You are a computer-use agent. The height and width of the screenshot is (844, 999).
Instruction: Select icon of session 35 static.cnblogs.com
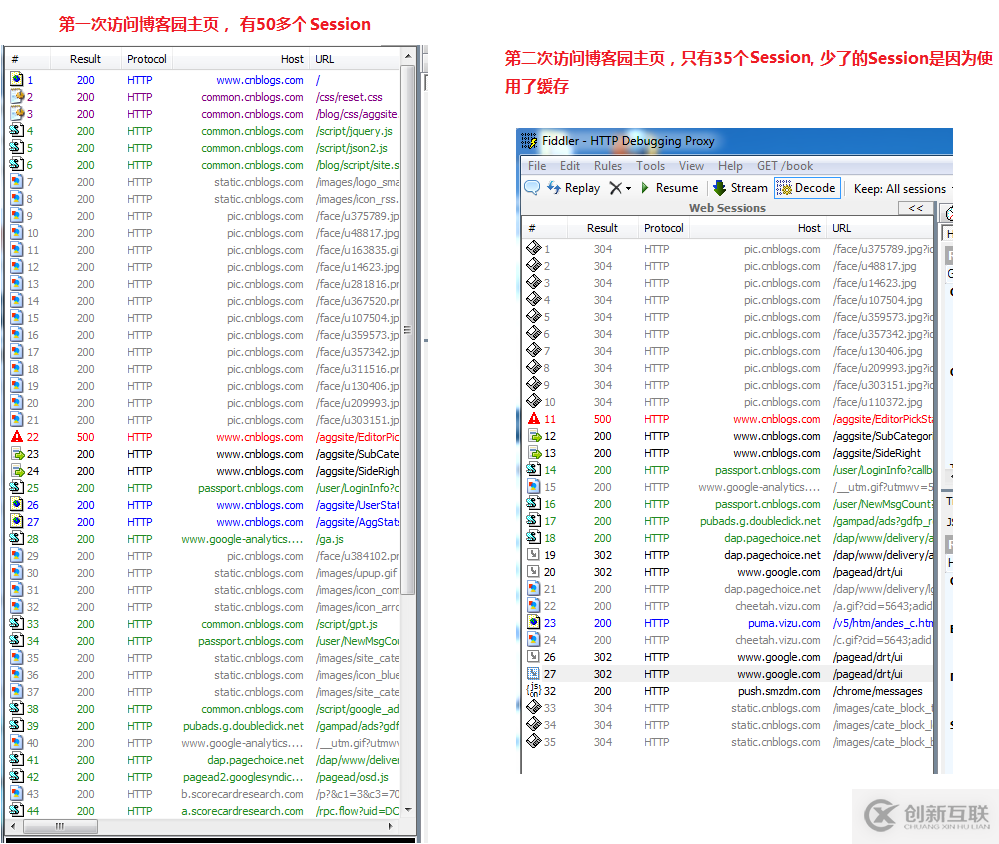(x=533, y=741)
